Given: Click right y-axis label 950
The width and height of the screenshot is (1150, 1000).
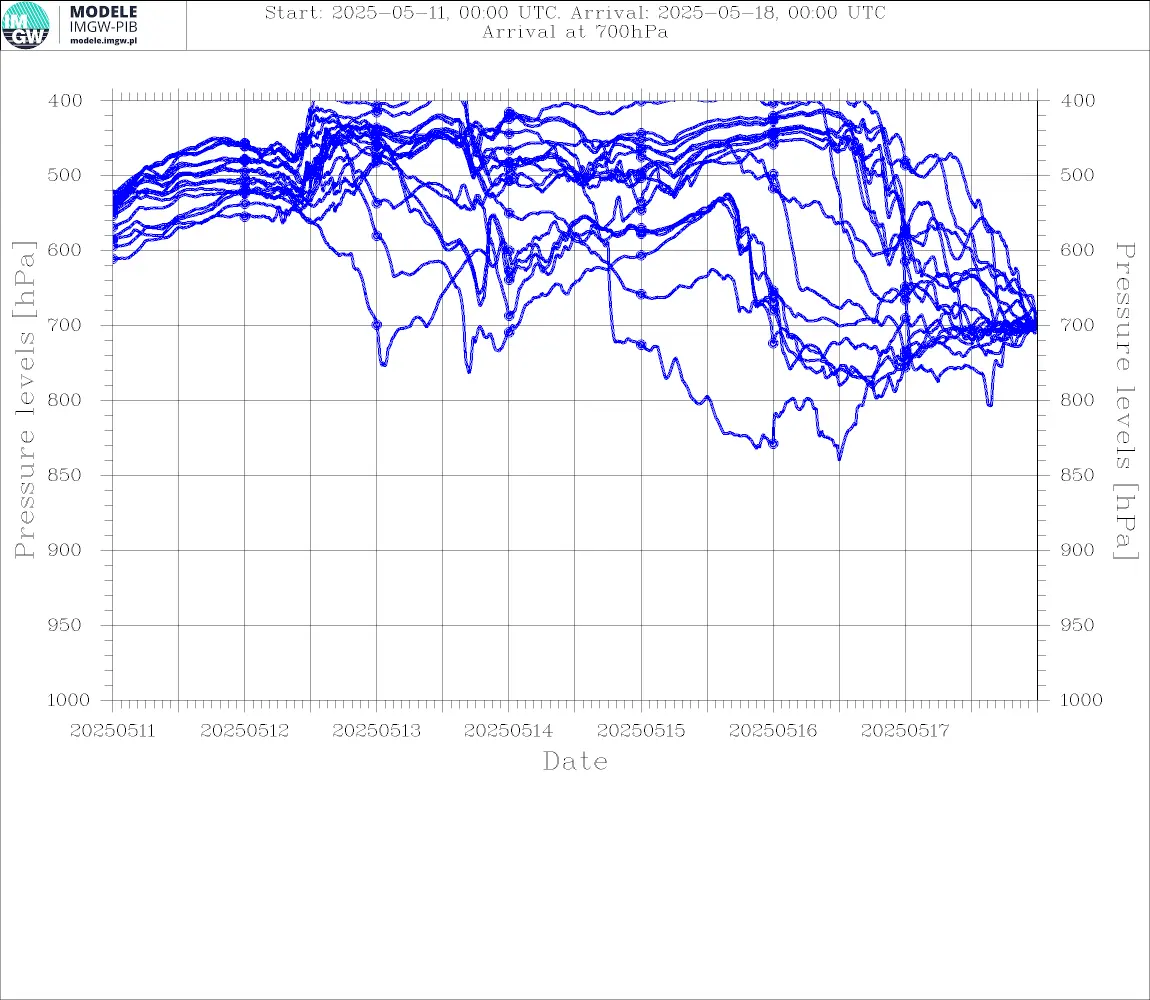Looking at the screenshot, I should (1077, 625).
